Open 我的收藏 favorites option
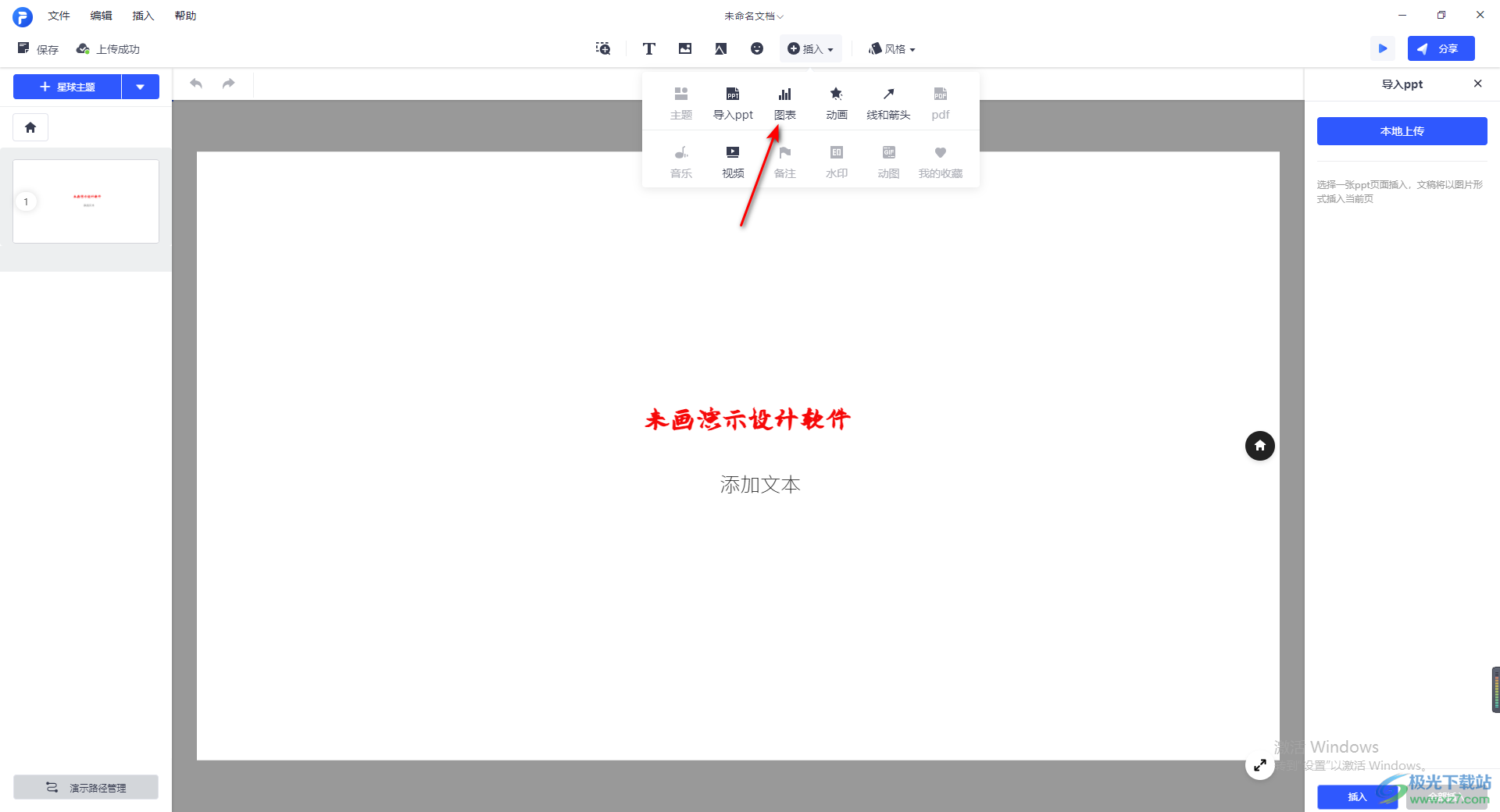 click(x=941, y=162)
